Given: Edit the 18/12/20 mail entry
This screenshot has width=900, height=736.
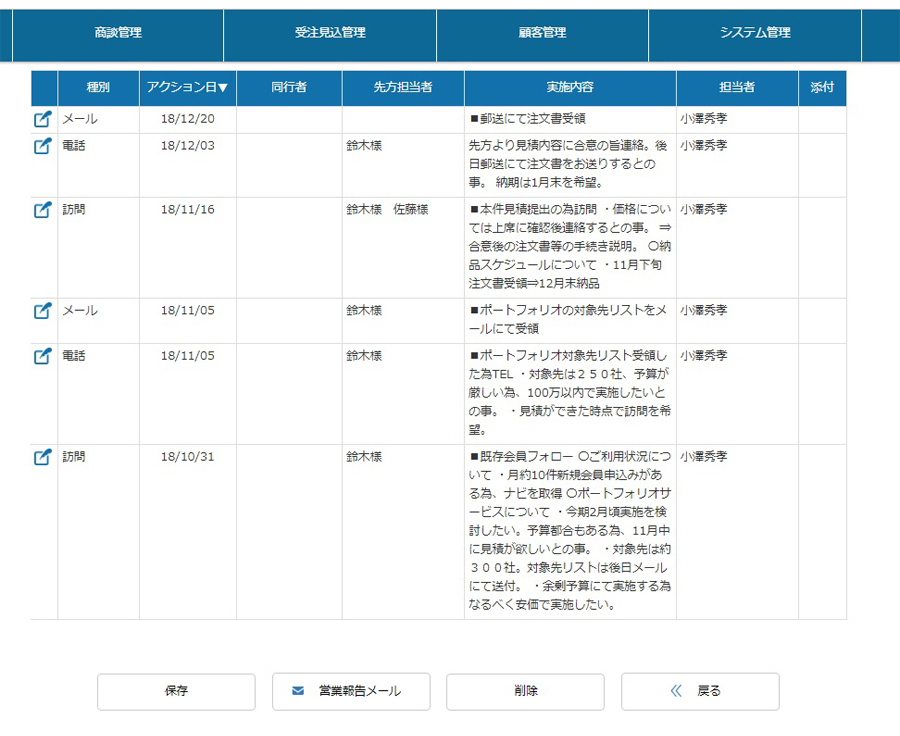Looking at the screenshot, I should (42, 119).
